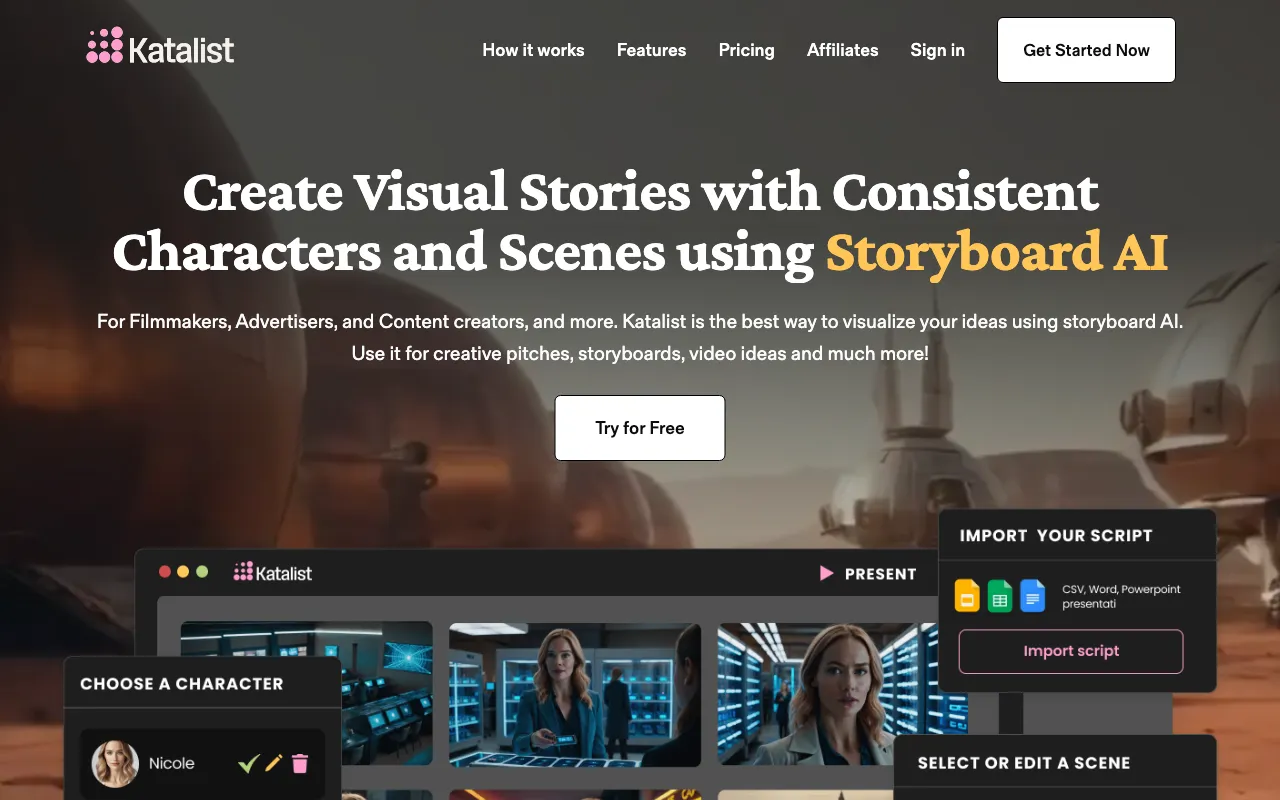The width and height of the screenshot is (1280, 800).
Task: Click the IMPORT YOUR SCRIPT heading
Action: pyautogui.click(x=1056, y=535)
